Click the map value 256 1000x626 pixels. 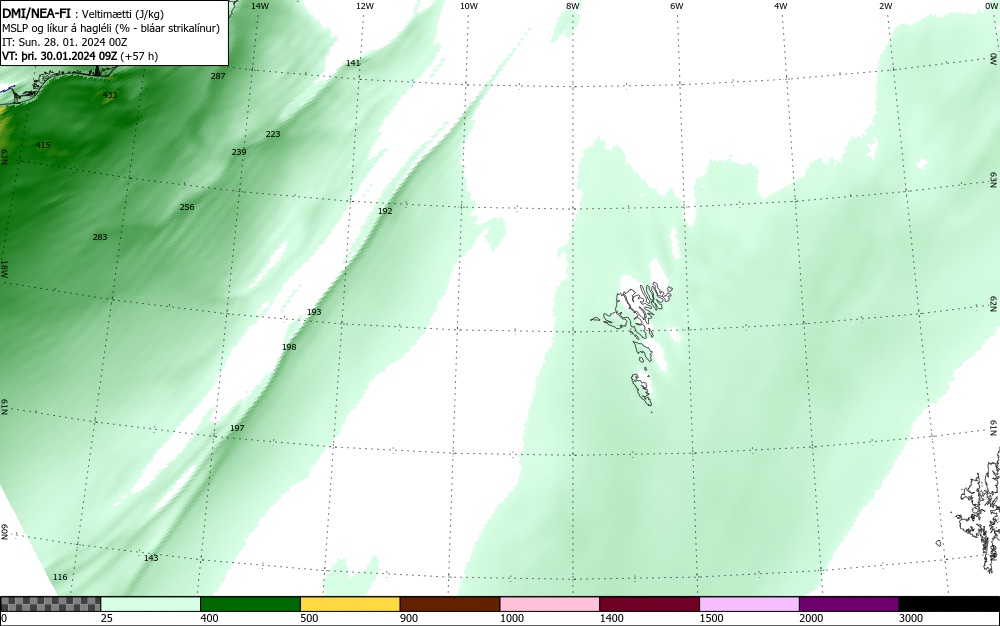[x=187, y=207]
